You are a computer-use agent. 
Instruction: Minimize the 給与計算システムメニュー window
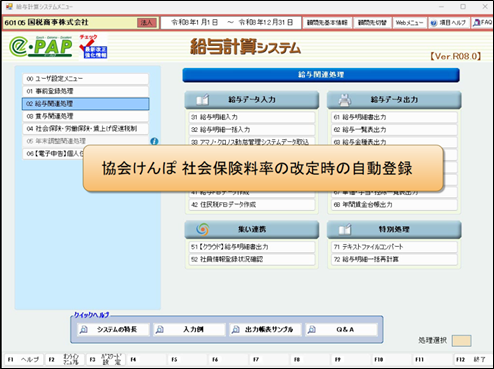coord(441,6)
